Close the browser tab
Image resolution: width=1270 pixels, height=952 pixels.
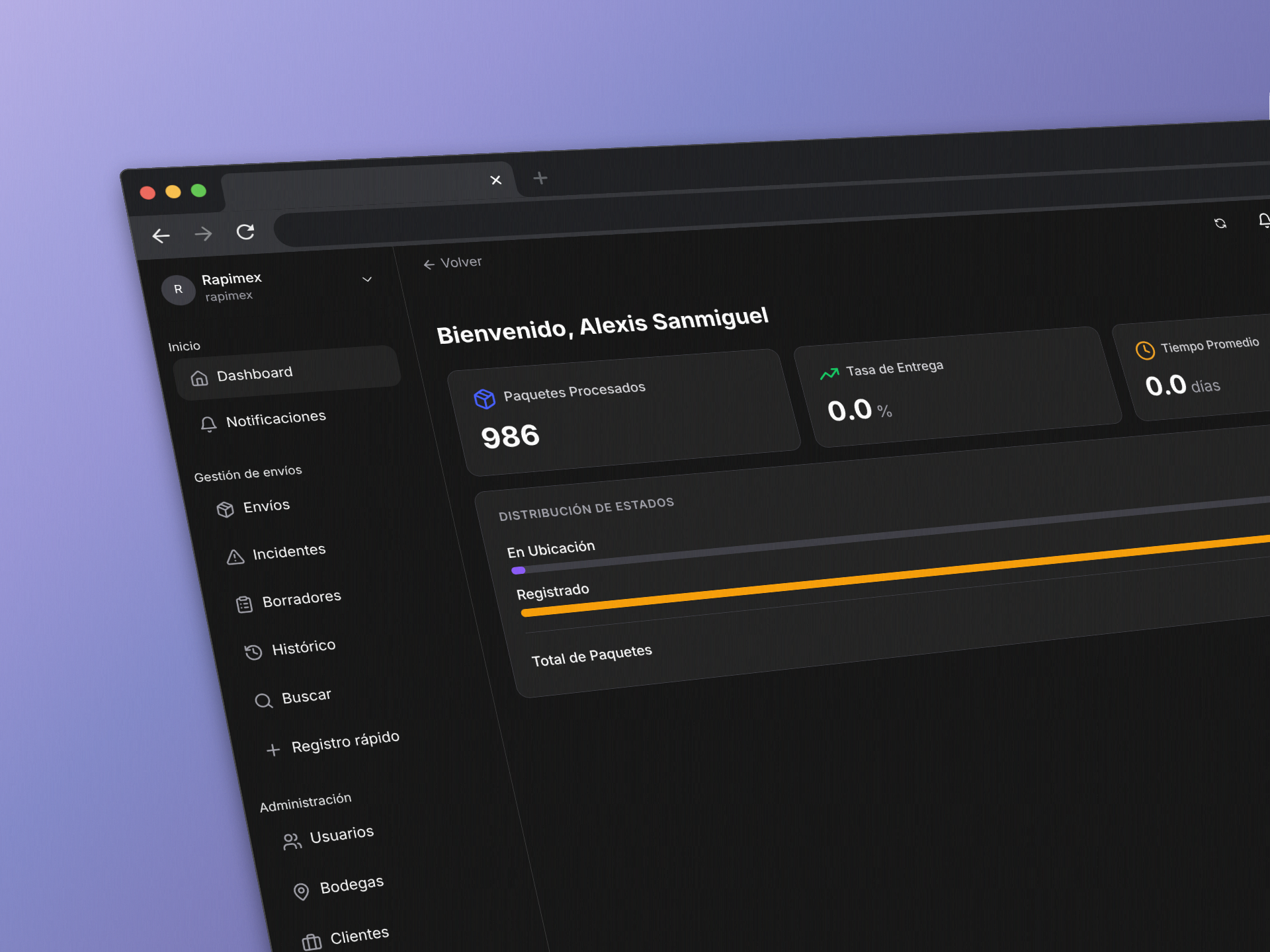point(496,180)
